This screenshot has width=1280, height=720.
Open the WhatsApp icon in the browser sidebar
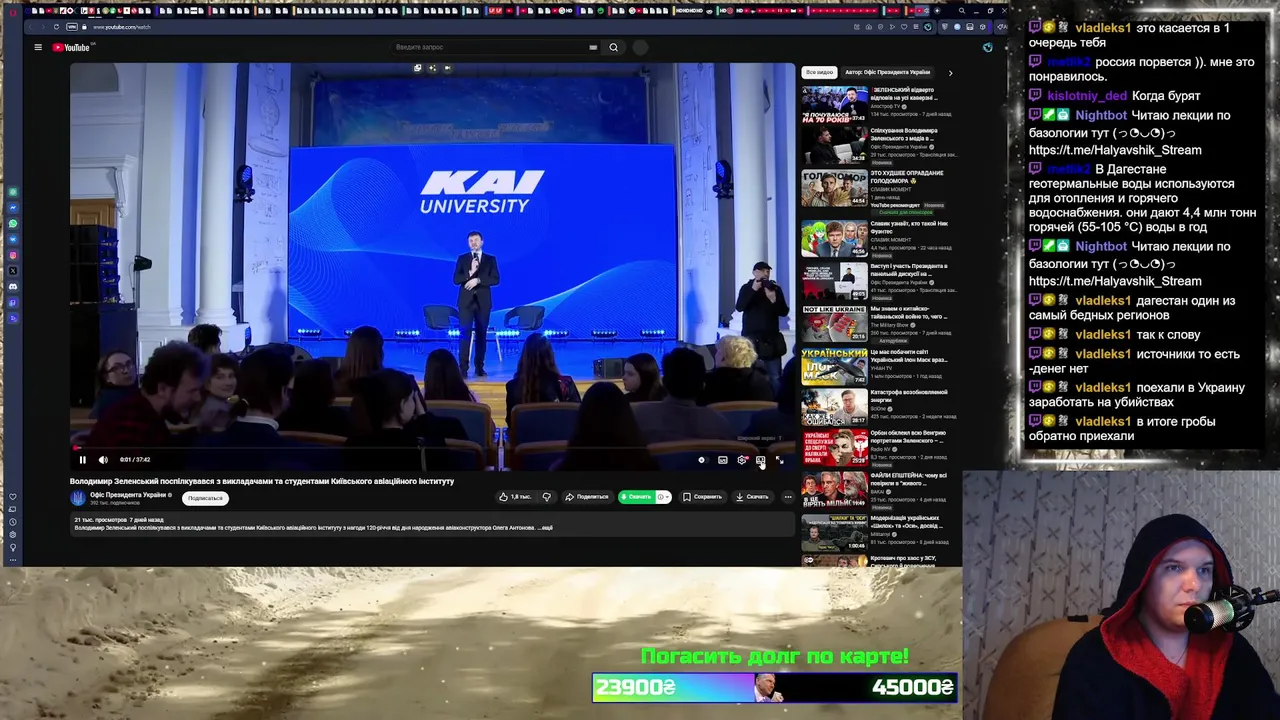point(13,223)
